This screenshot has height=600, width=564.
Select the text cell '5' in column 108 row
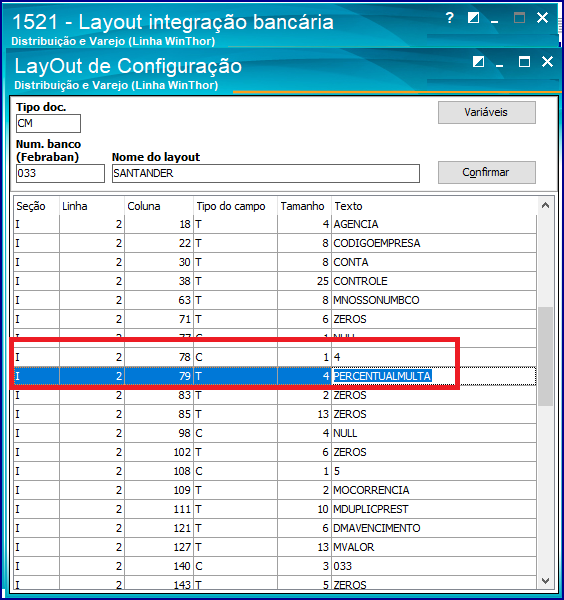[x=434, y=471]
